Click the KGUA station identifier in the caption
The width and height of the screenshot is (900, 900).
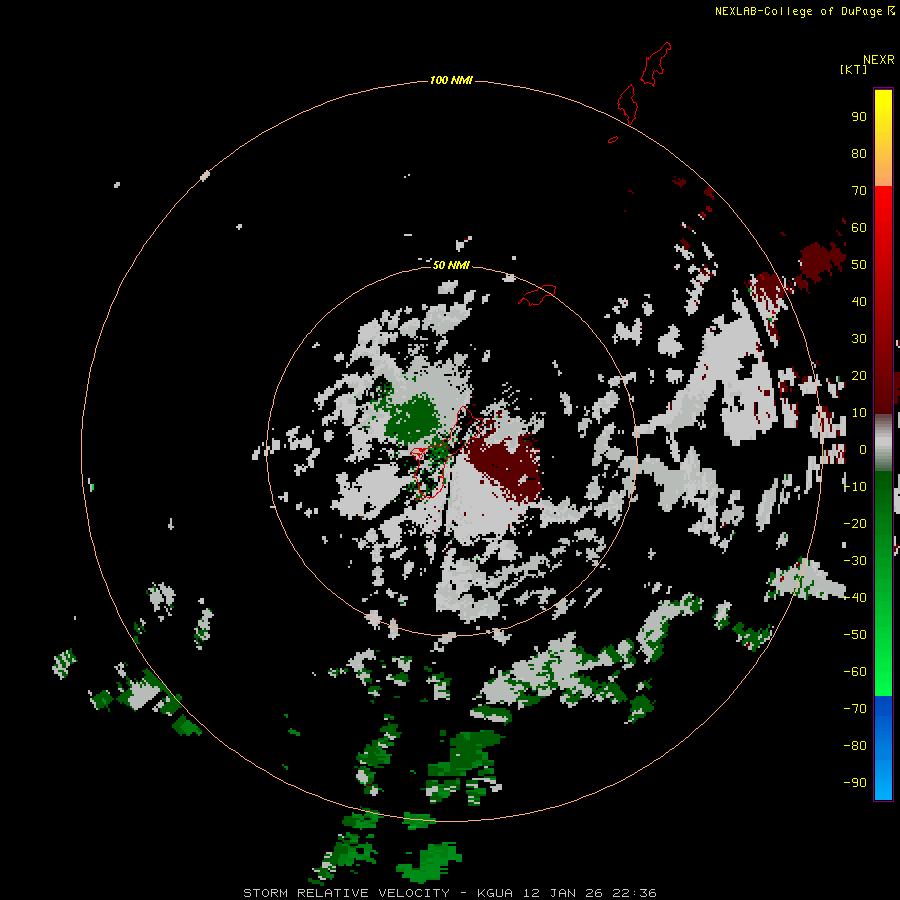coord(496,893)
